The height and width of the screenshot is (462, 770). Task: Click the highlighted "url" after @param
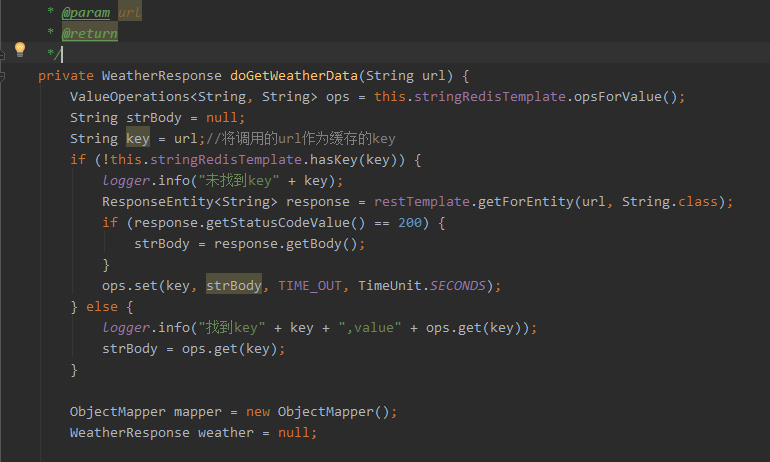point(130,13)
